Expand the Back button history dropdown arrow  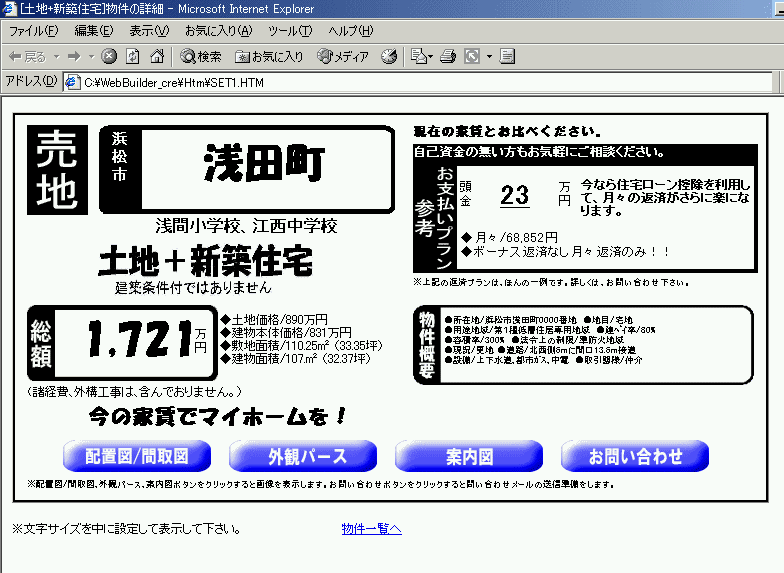pyautogui.click(x=57, y=56)
